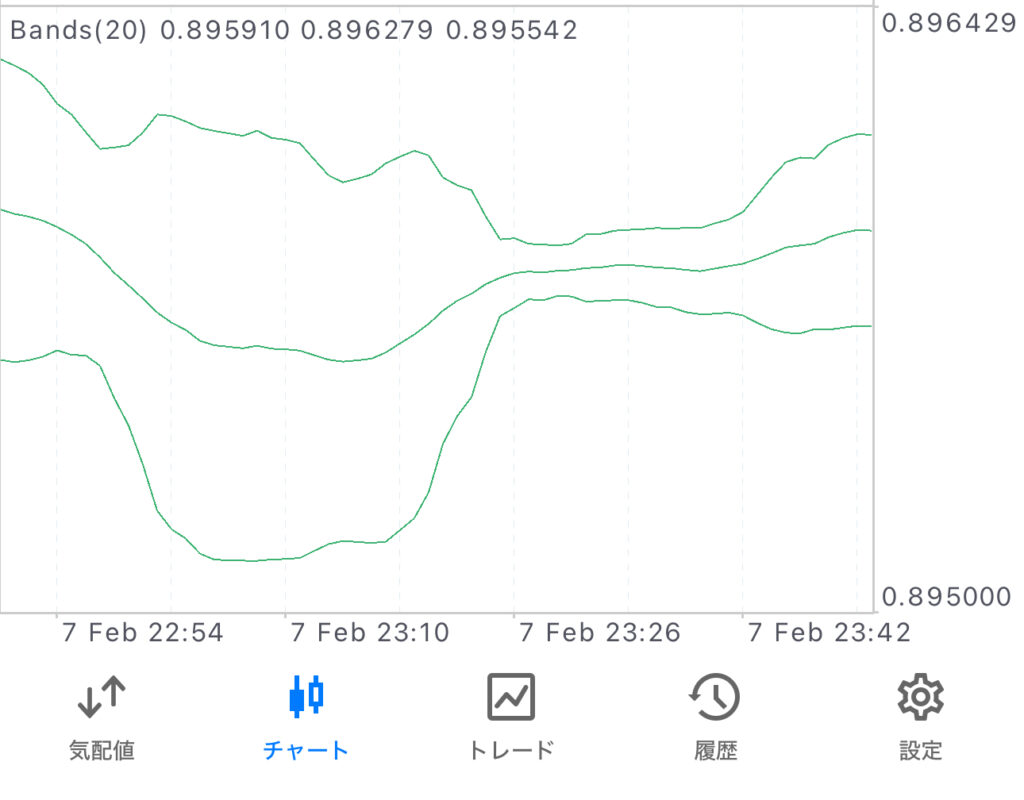Screen dimensions: 1024x800
Task: Switch to the トレード tab label
Action: point(511,750)
